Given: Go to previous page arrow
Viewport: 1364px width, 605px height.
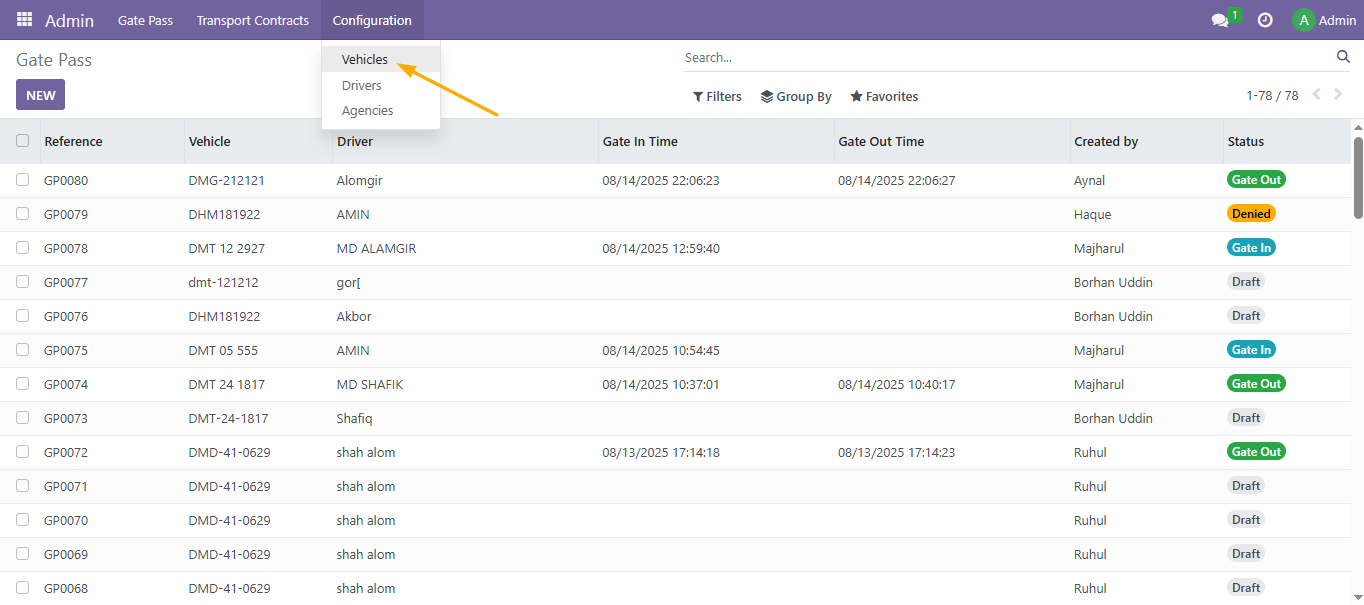Looking at the screenshot, I should point(1316,95).
